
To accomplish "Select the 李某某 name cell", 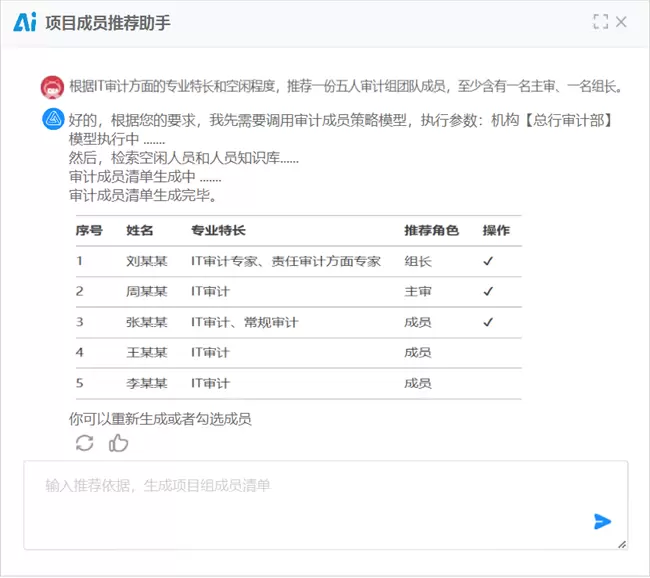I will click(147, 383).
